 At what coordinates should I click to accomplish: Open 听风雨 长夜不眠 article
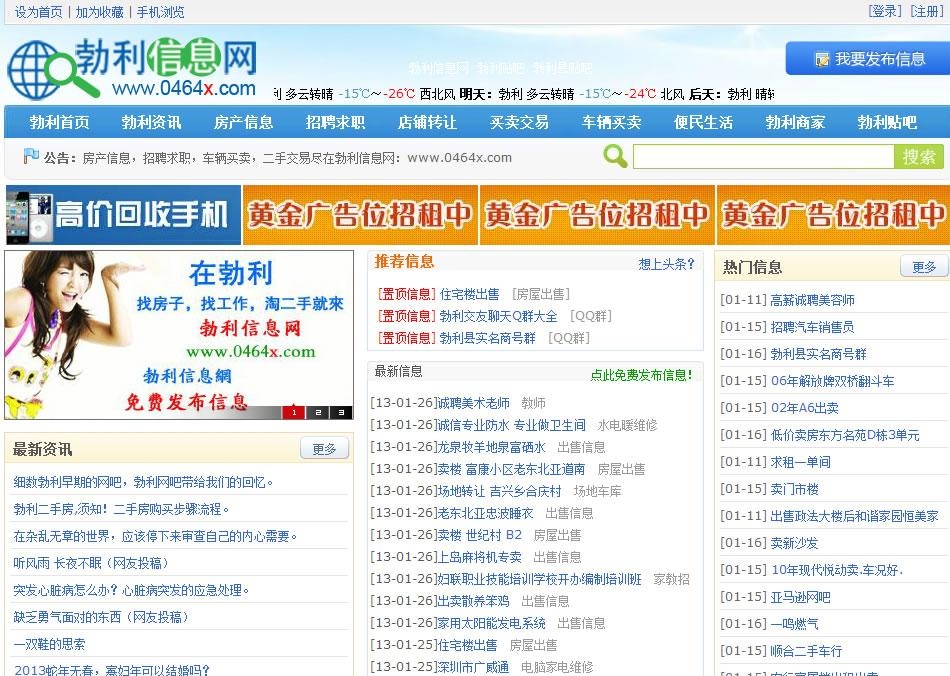tap(91, 563)
